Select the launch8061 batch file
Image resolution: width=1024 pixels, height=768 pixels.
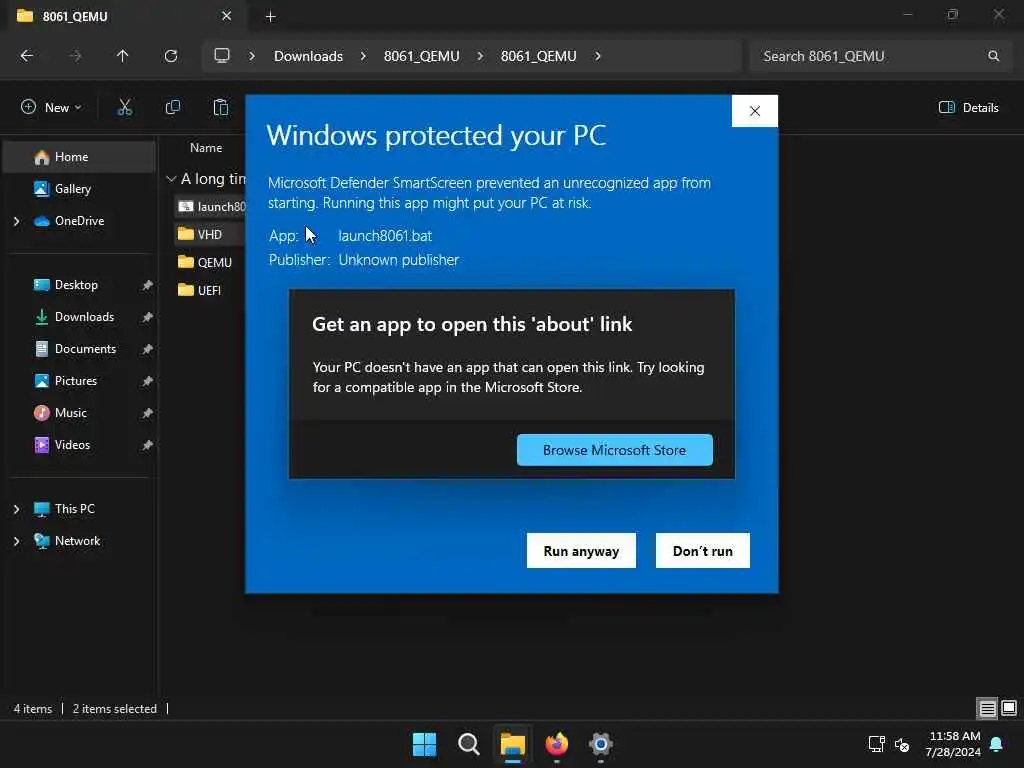coord(211,206)
